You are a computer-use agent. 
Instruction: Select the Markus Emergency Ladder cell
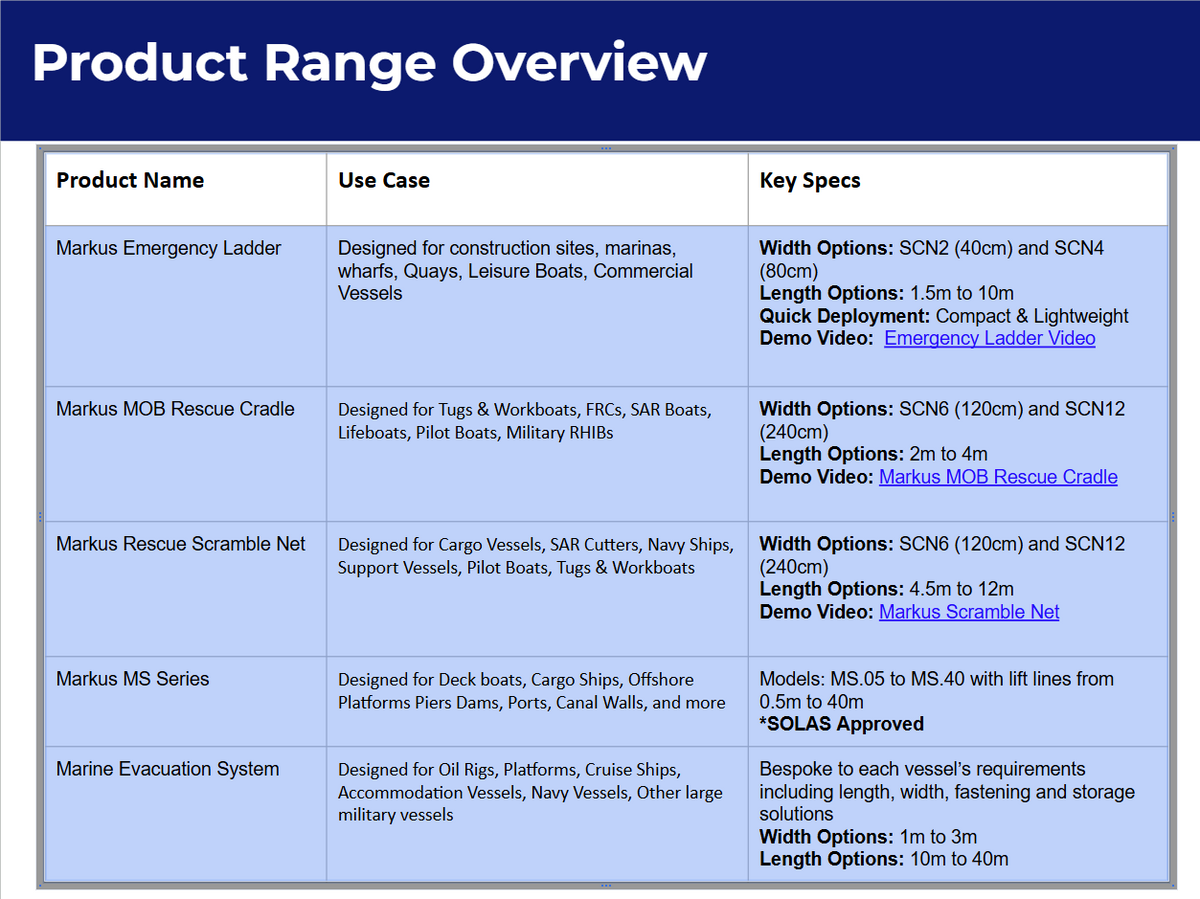pyautogui.click(x=186, y=306)
